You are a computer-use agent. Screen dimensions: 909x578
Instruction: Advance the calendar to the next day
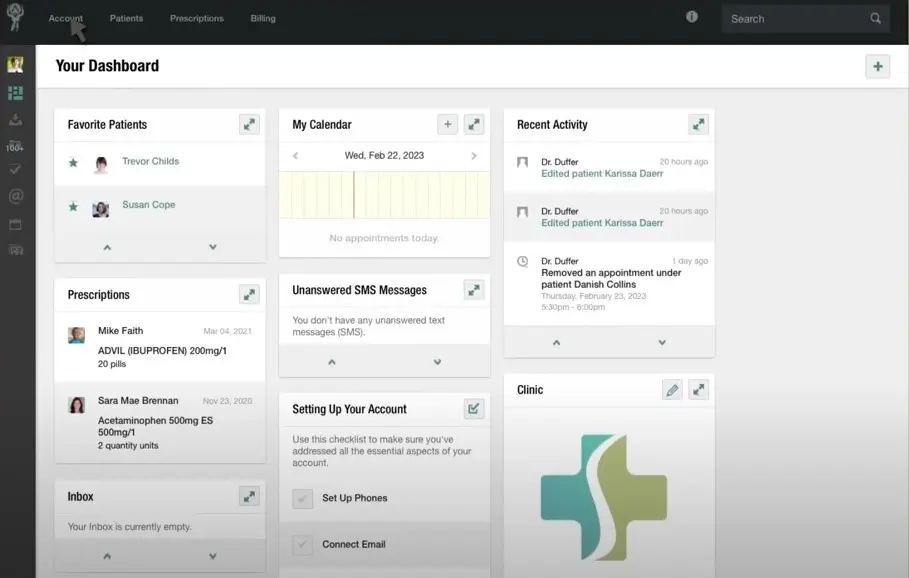click(474, 155)
